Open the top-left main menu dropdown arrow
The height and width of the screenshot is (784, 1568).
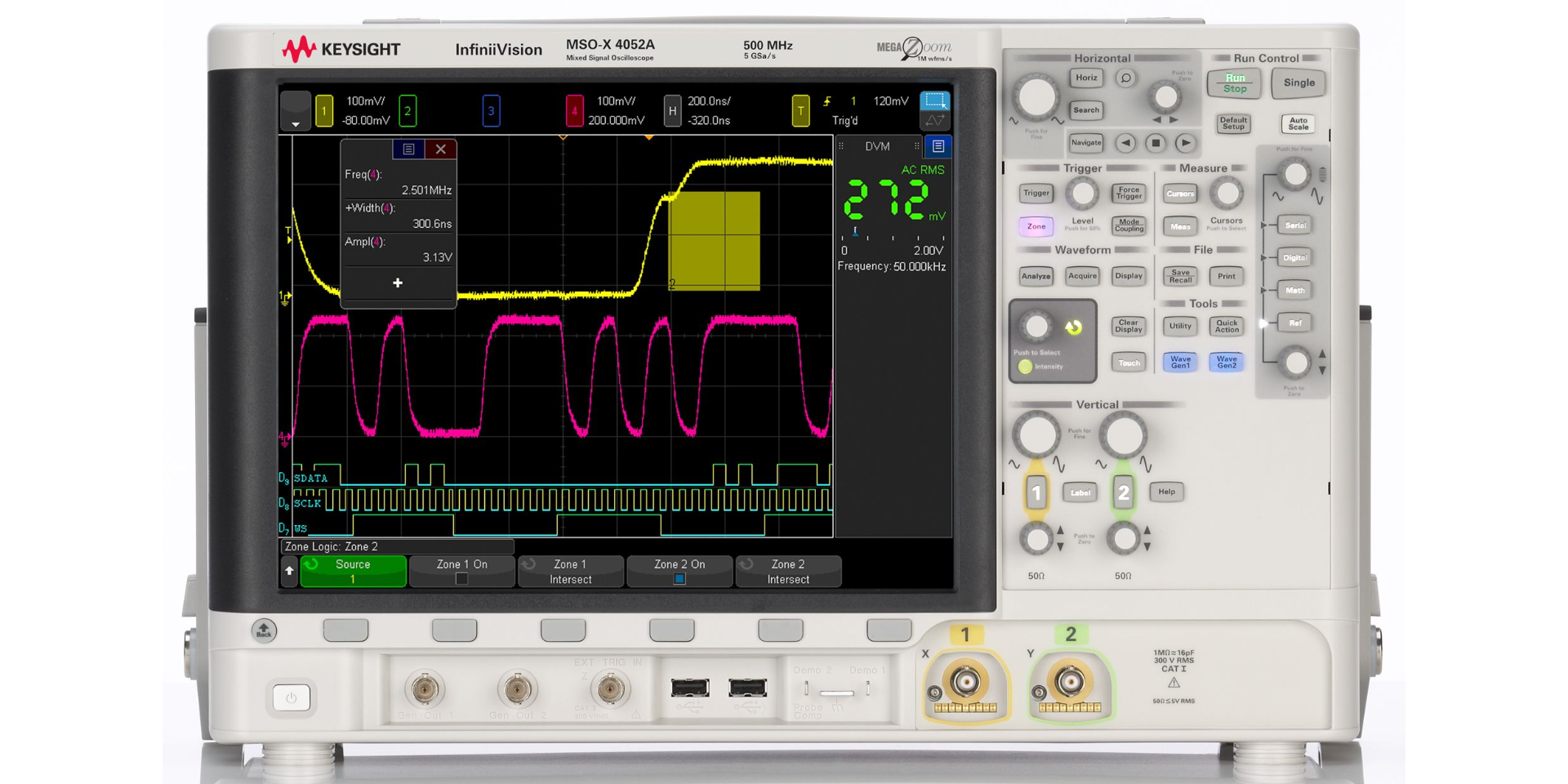296,111
